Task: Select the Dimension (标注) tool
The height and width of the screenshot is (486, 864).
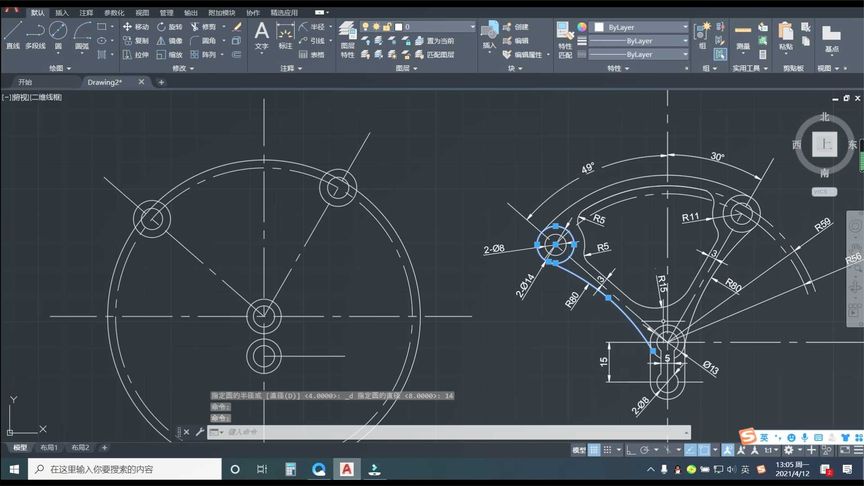Action: coord(285,36)
